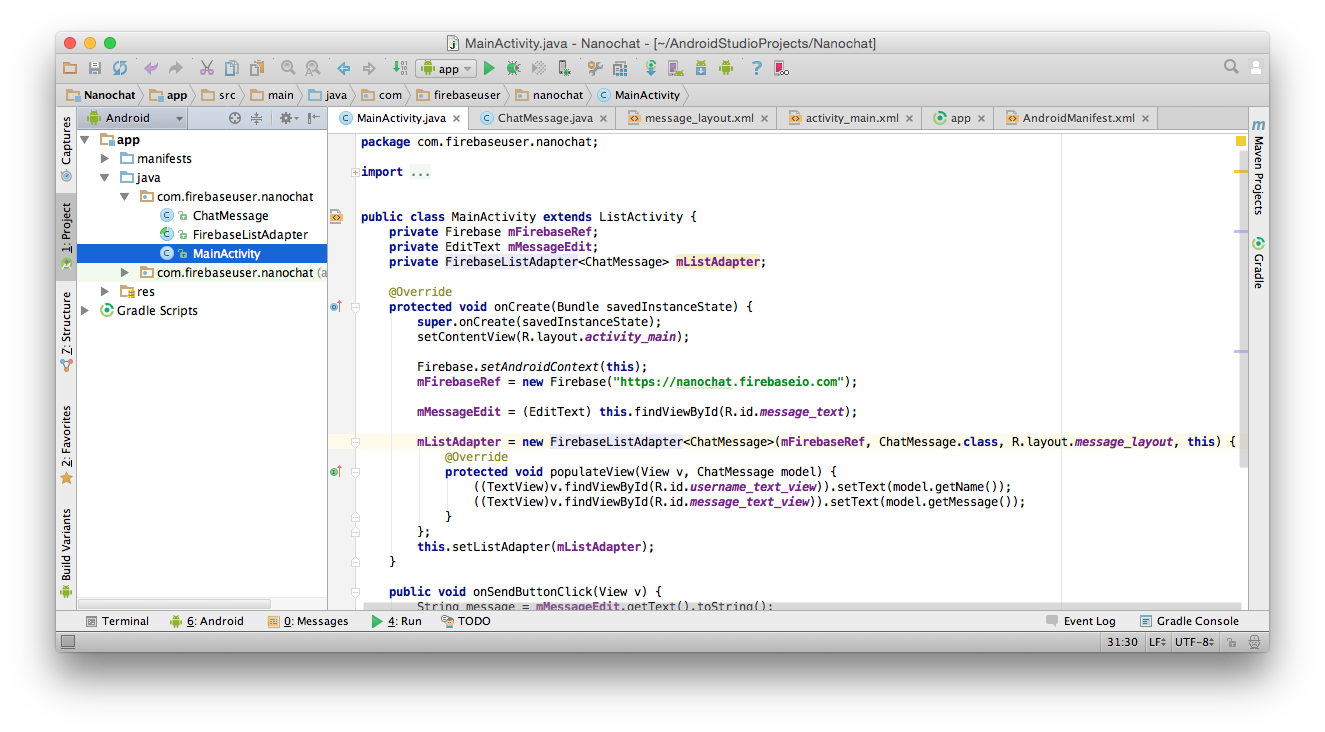
Task: Open the Event Log panel
Action: coord(1081,621)
